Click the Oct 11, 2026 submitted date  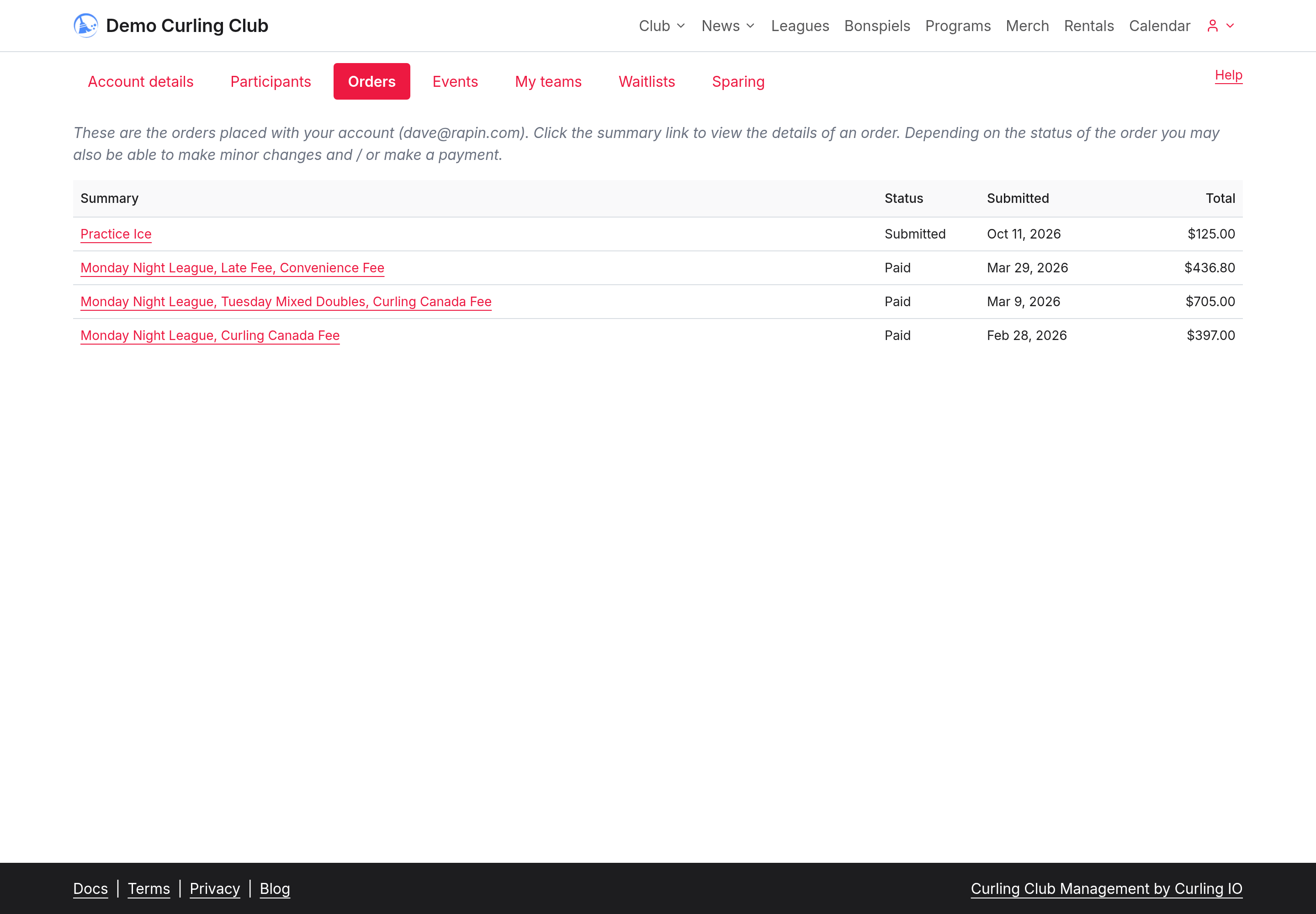pos(1024,234)
